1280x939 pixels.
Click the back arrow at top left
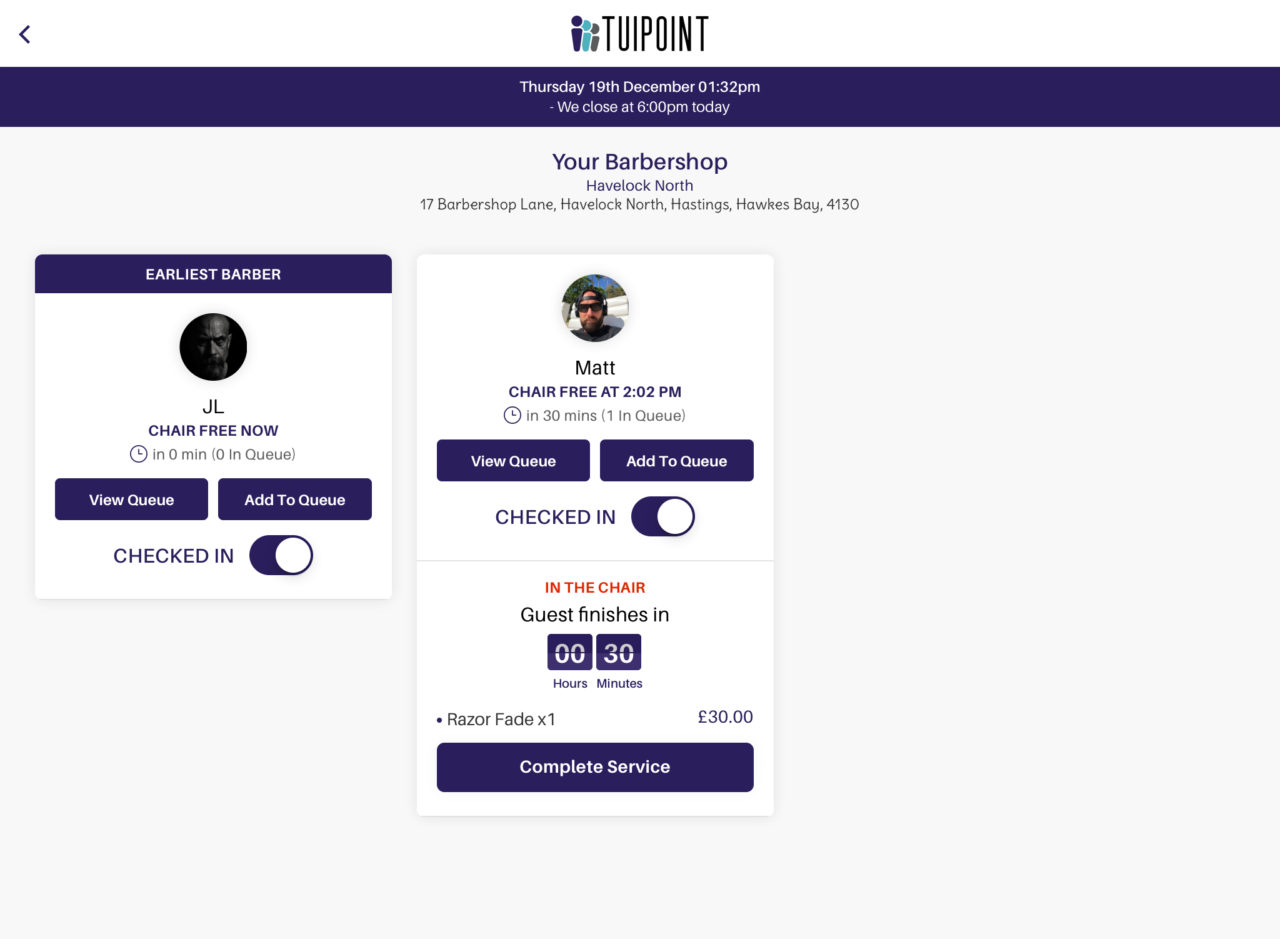coord(24,33)
